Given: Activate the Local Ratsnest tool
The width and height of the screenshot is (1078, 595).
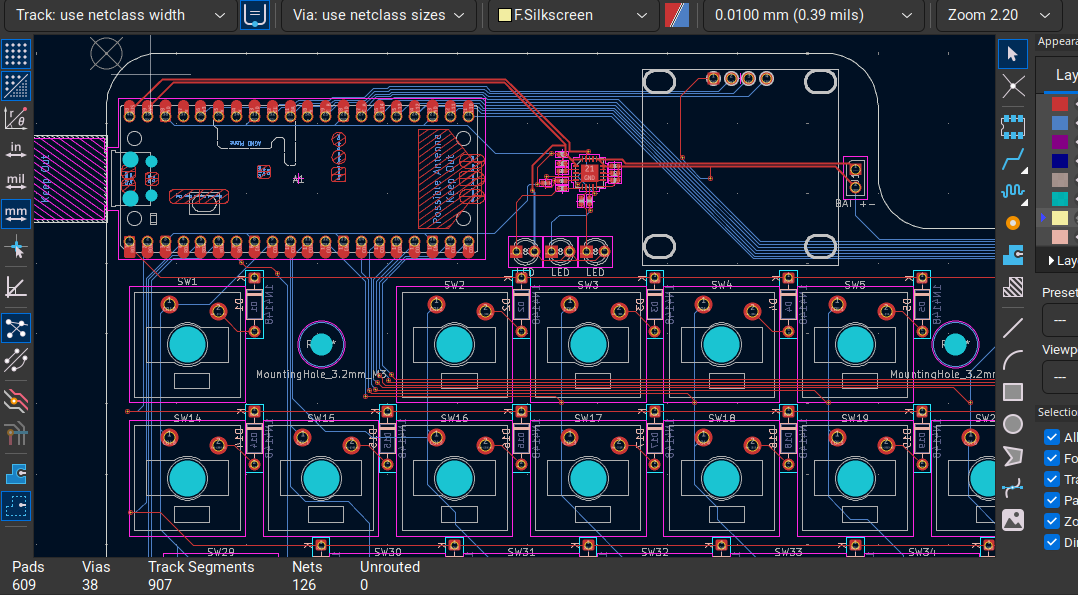Looking at the screenshot, I should (1013, 86).
